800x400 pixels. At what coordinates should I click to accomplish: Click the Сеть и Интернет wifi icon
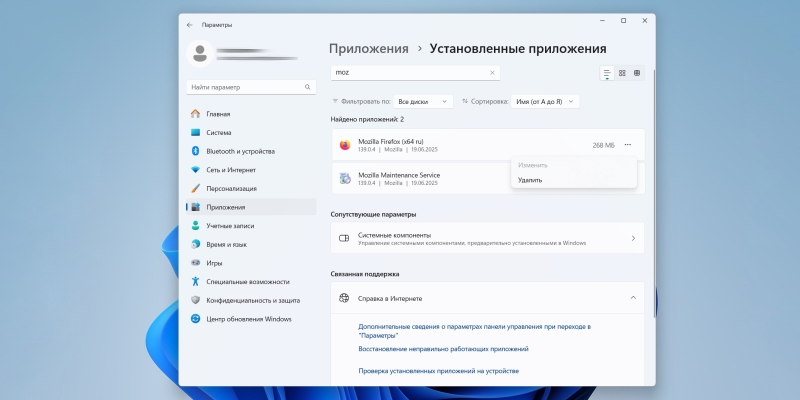(x=195, y=170)
